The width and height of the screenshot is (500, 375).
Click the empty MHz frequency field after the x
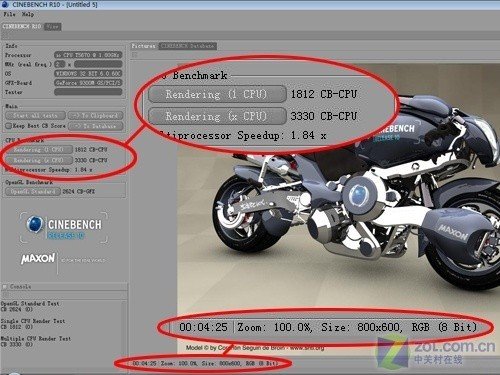point(98,64)
